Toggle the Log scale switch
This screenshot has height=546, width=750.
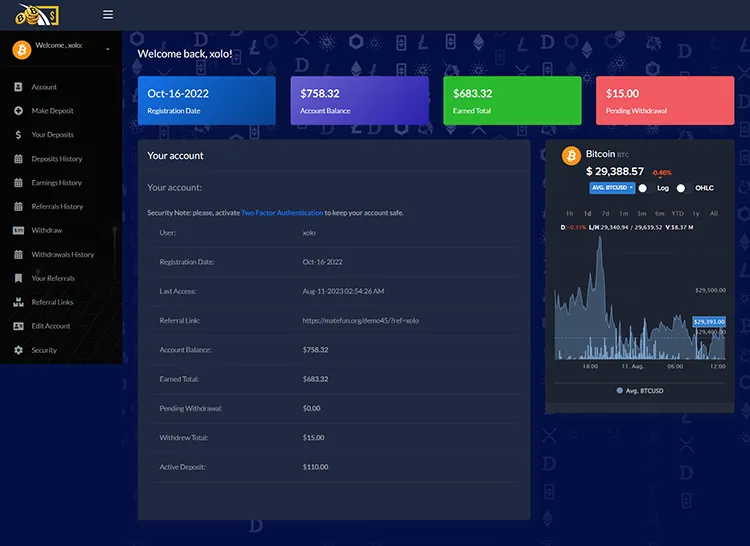(643, 188)
